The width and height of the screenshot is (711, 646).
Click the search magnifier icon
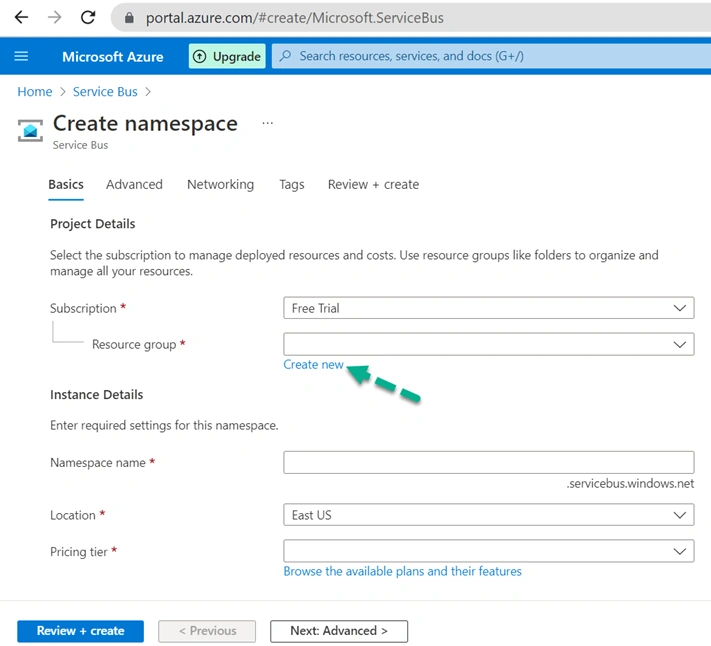click(x=285, y=56)
